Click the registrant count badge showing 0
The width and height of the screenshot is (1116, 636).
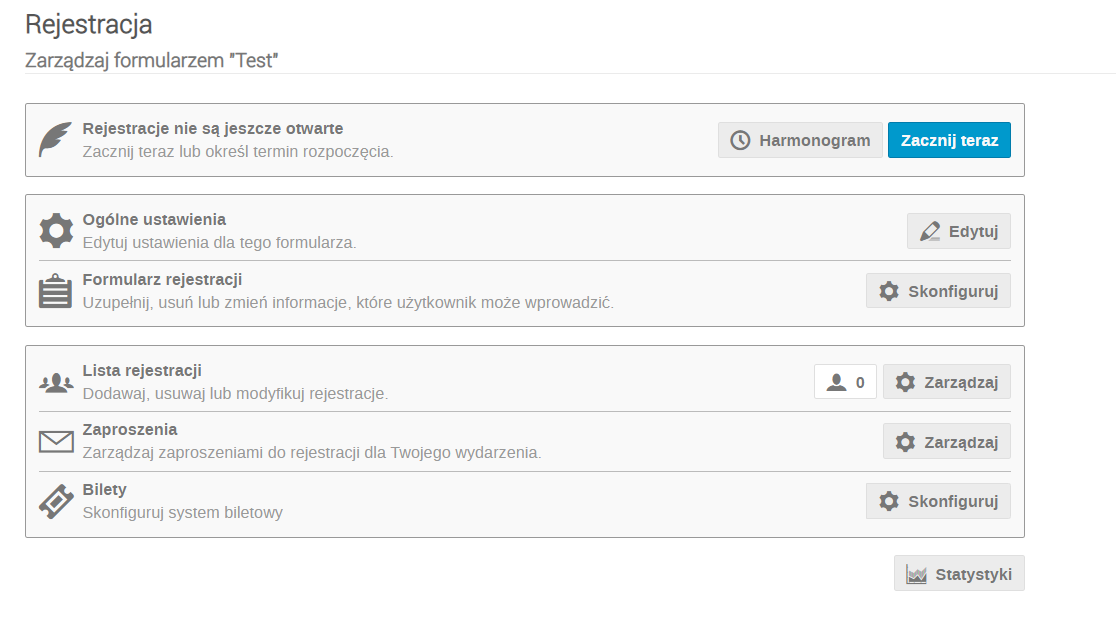pos(846,382)
